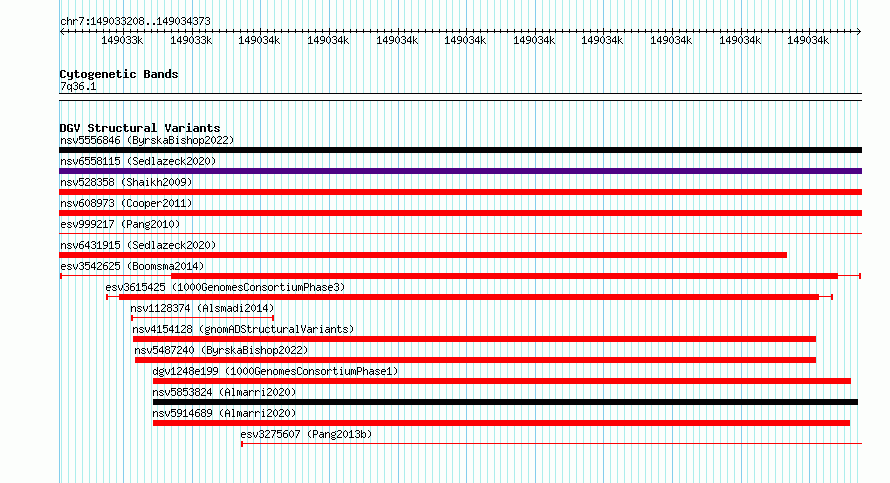The width and height of the screenshot is (890, 483).
Task: Click the chr7:149033208..149034373 coordinate label
Action: click(135, 21)
